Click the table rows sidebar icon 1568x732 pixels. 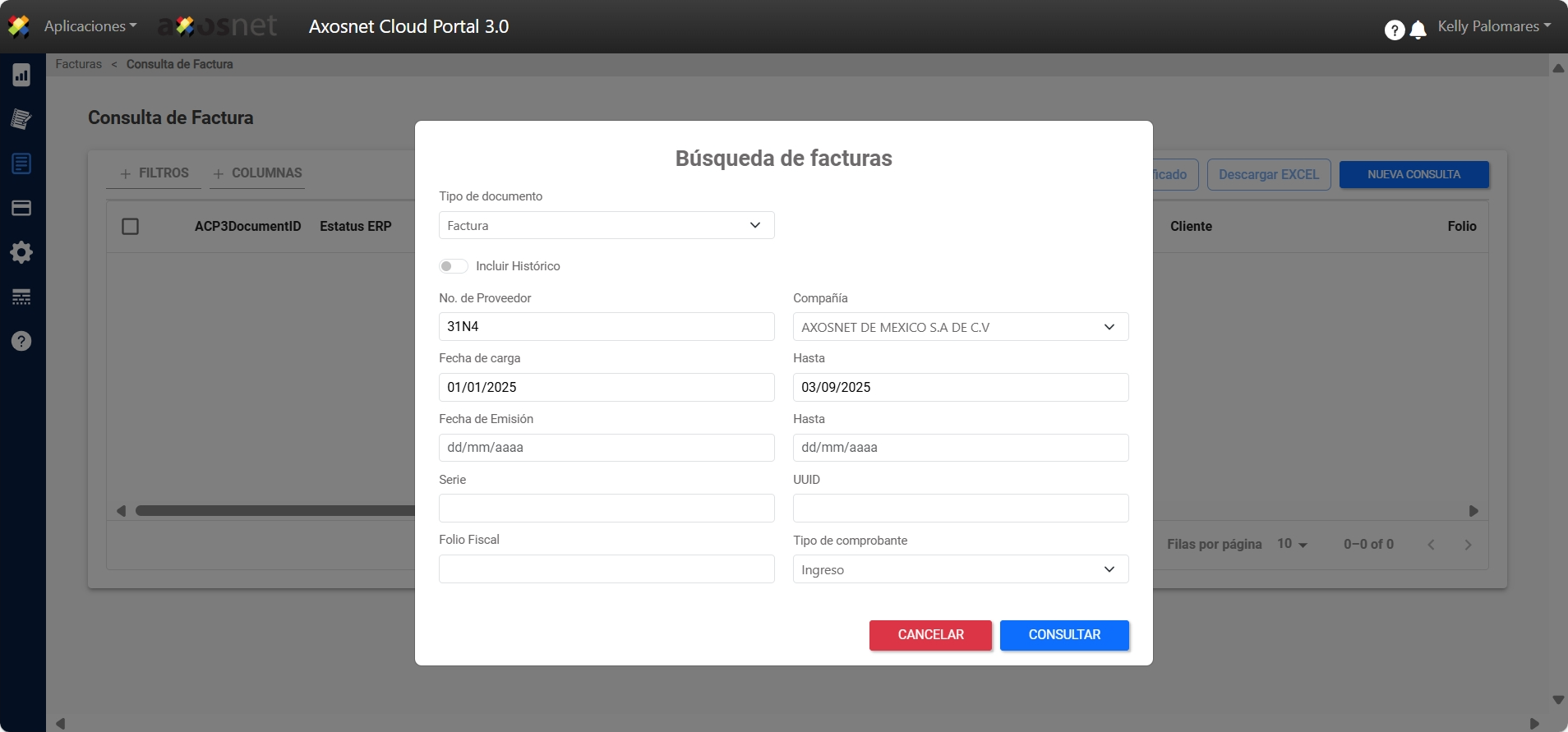pyautogui.click(x=21, y=297)
